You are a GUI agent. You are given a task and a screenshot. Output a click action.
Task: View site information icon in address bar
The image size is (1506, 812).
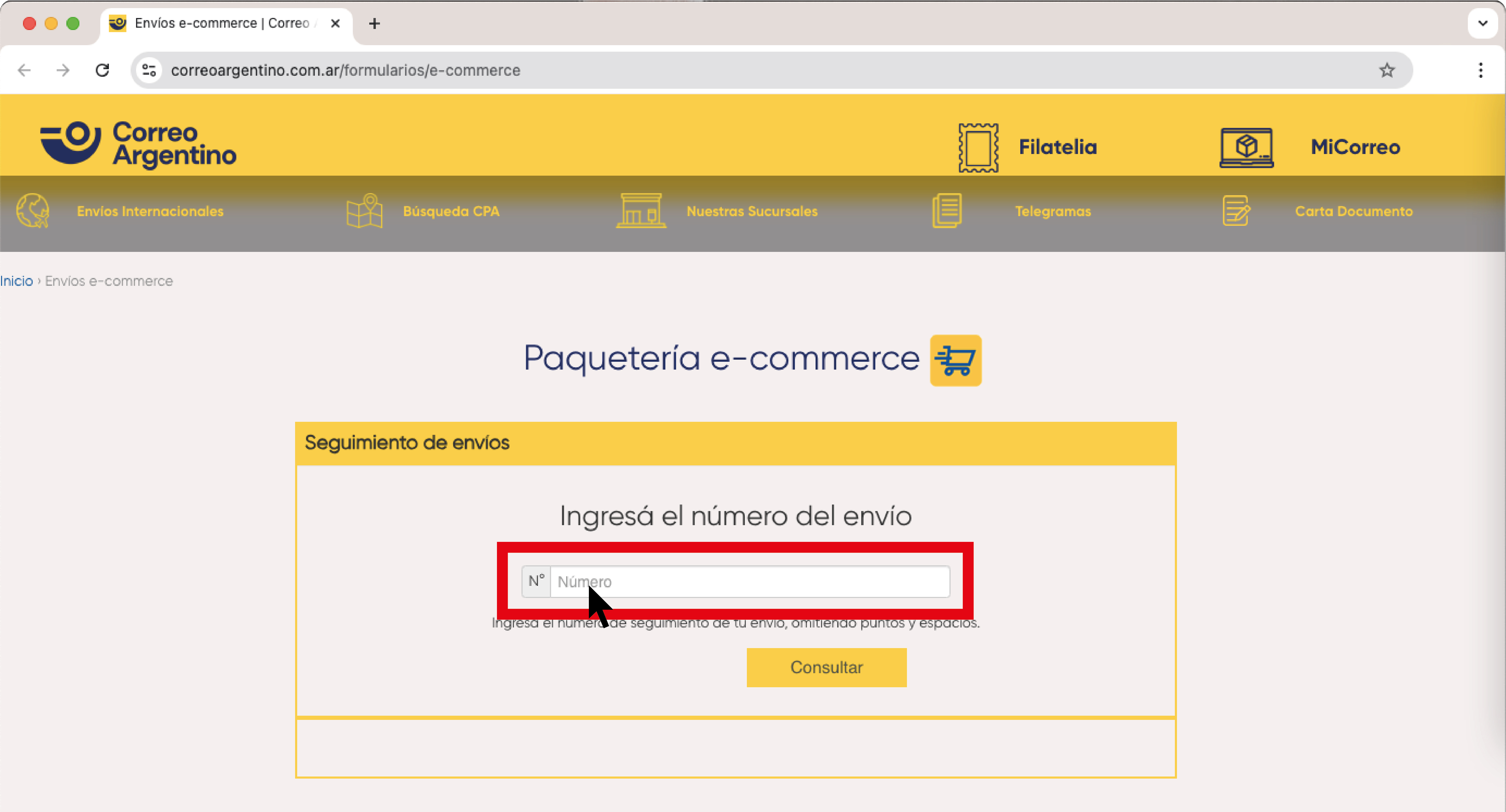click(x=150, y=70)
